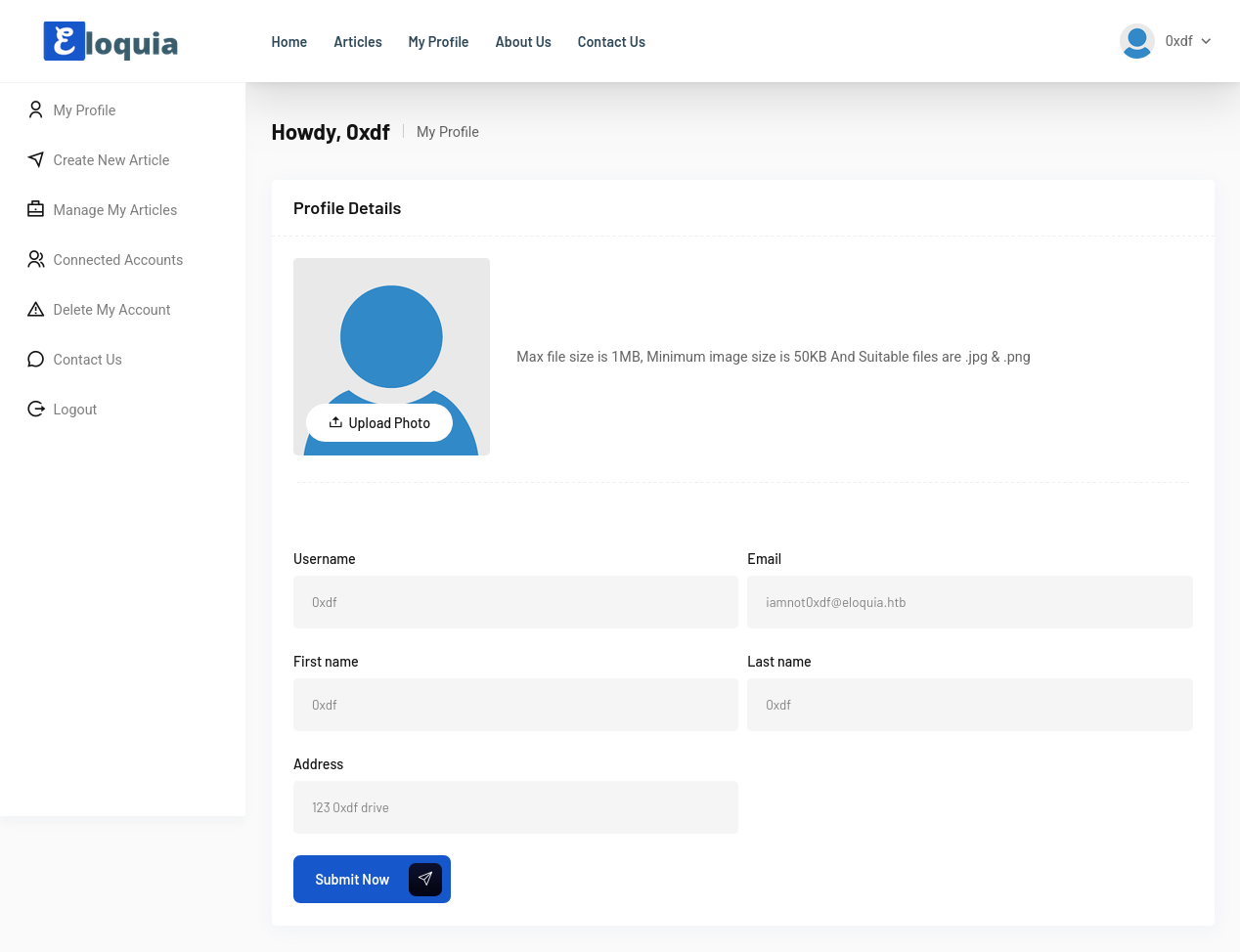1240x952 pixels.
Task: Open Contact Us in top navigation
Action: pyautogui.click(x=611, y=42)
